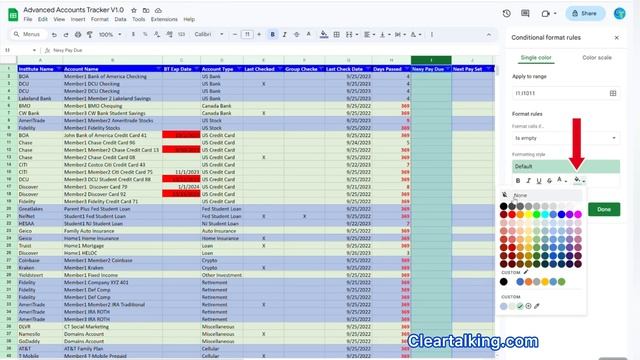Click the move-to-folder icon beside title
The width and height of the screenshot is (640, 360).
pyautogui.click(x=146, y=10)
